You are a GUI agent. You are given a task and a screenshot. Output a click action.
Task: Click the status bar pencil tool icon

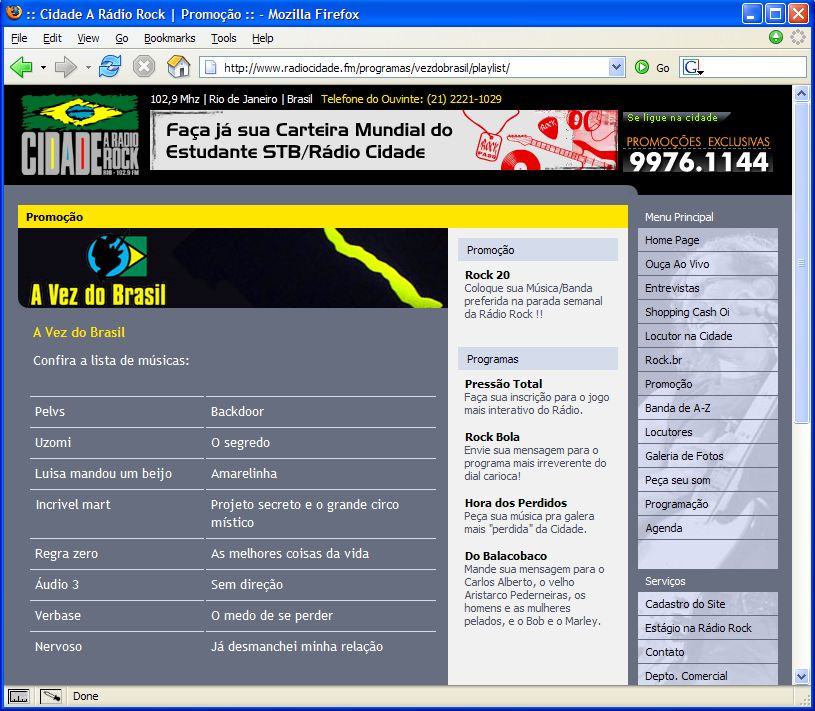coord(51,696)
